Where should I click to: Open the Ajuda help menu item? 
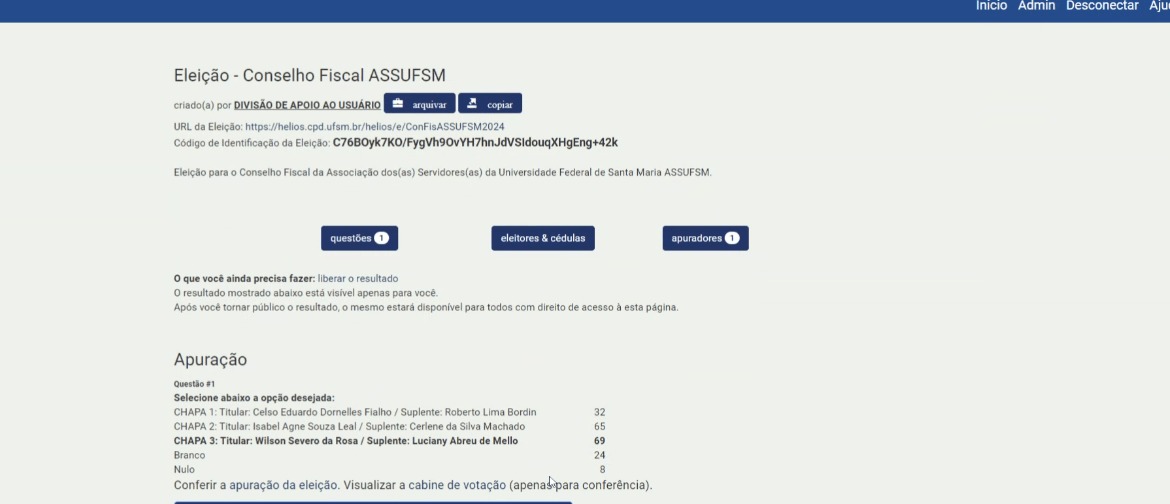click(1158, 6)
